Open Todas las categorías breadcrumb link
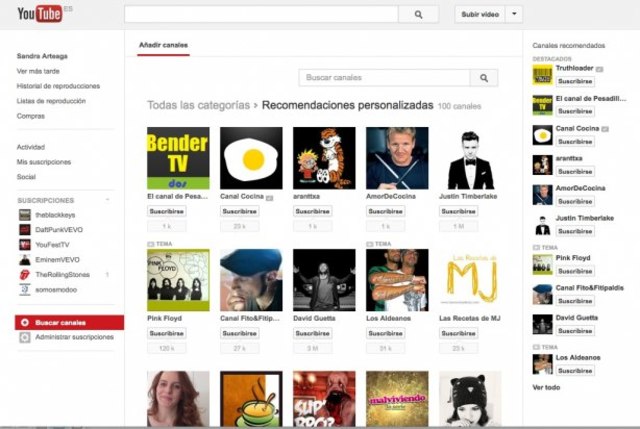 [198, 105]
